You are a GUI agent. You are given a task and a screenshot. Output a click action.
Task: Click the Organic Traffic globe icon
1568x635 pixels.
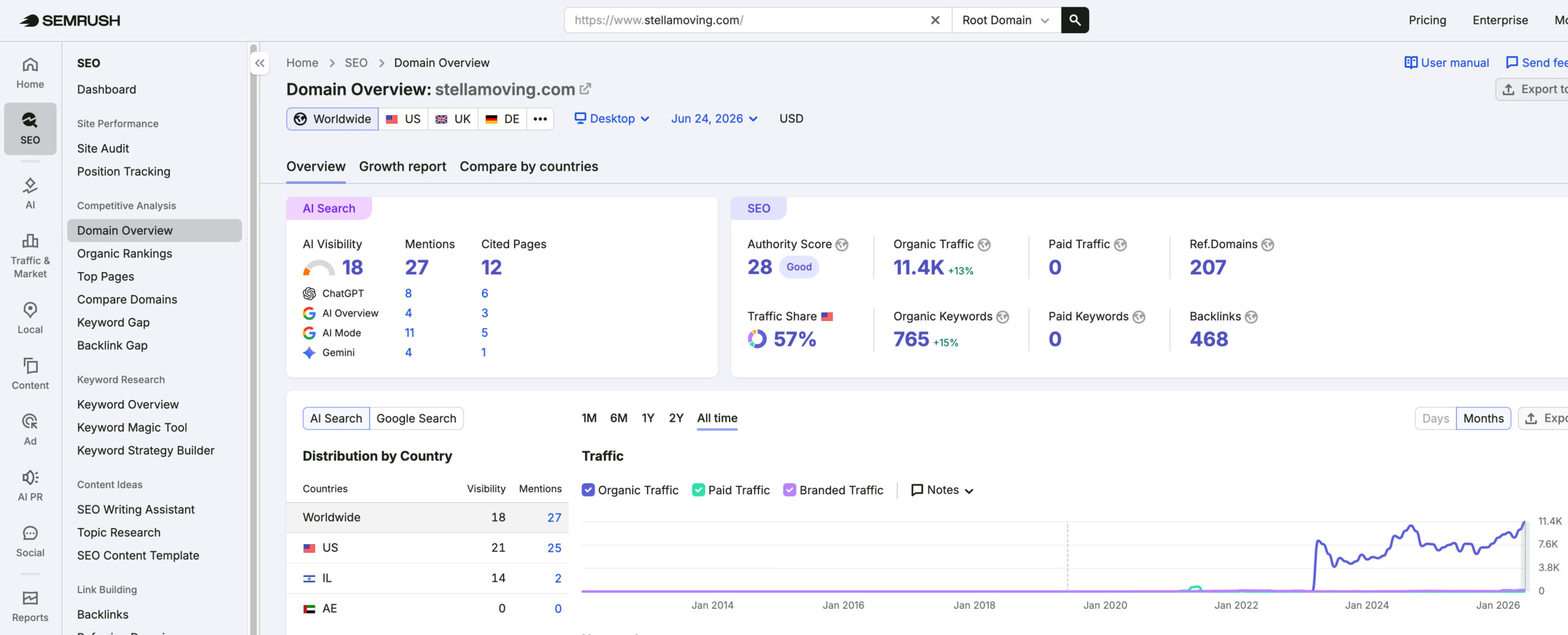984,245
